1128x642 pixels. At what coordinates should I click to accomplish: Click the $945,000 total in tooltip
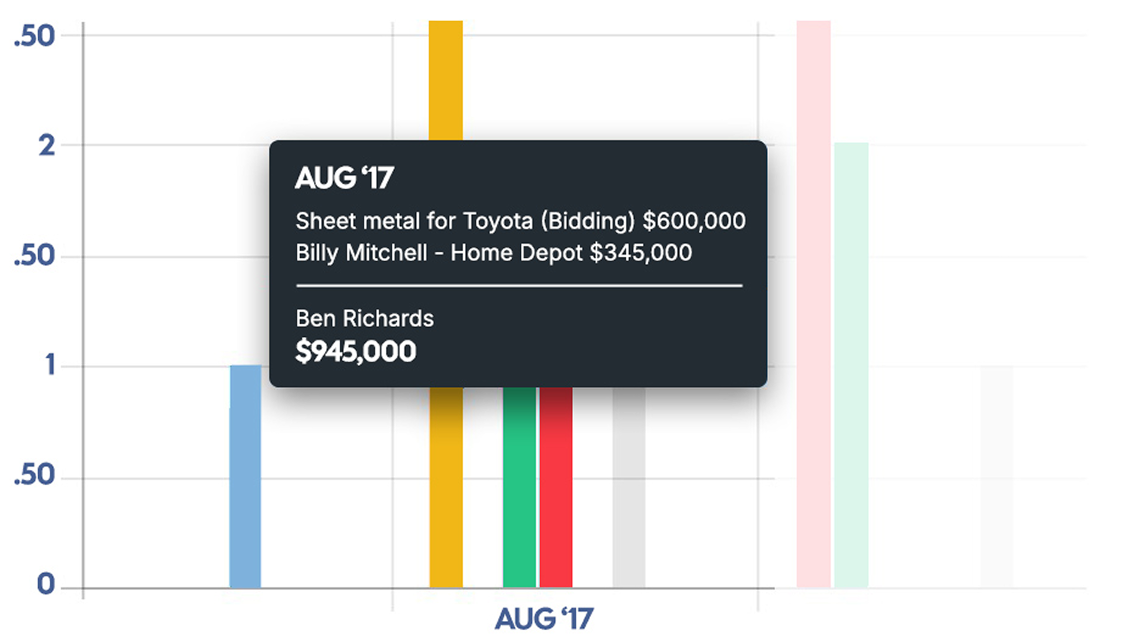(356, 351)
